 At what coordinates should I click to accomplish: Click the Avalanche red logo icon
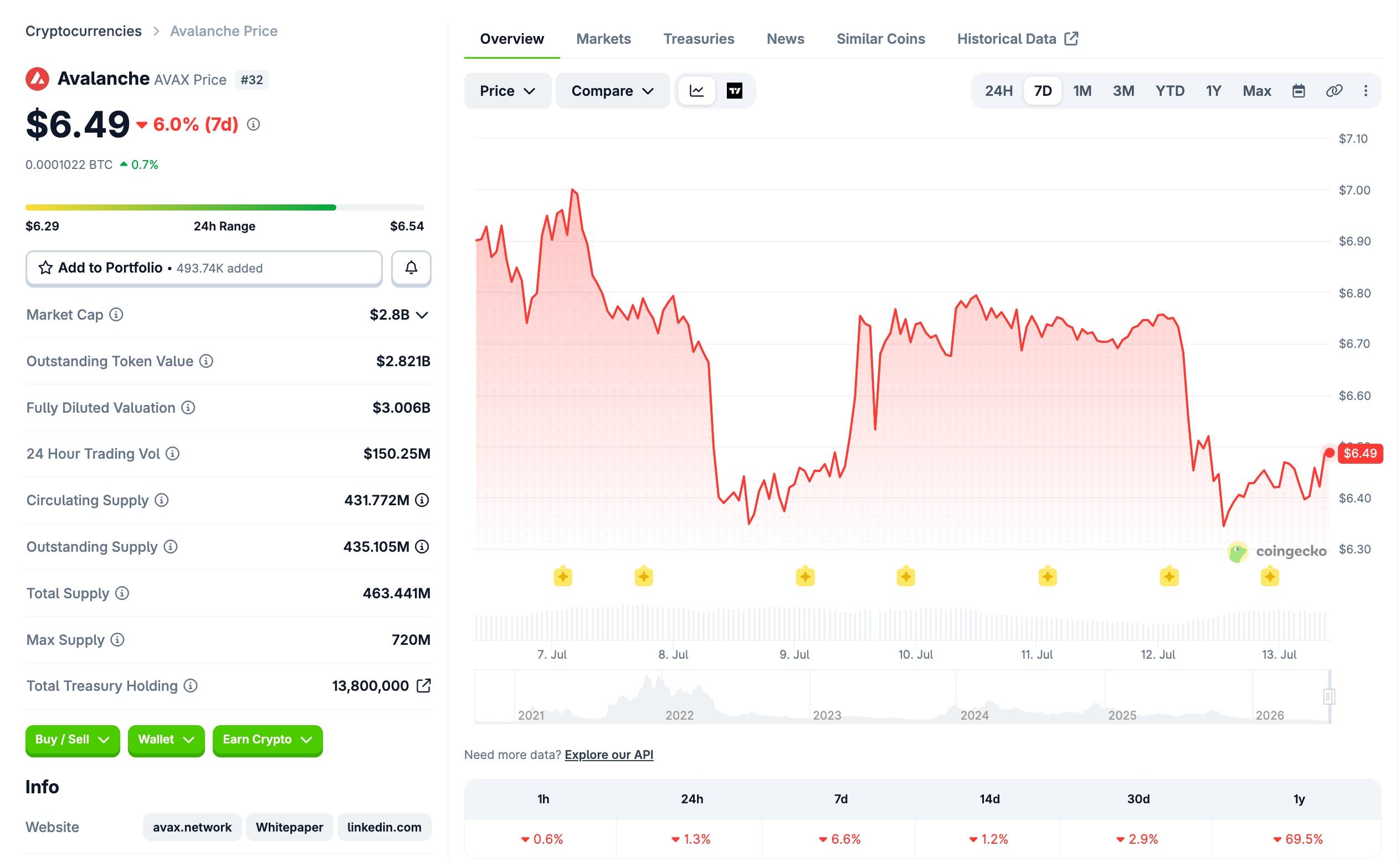point(38,79)
